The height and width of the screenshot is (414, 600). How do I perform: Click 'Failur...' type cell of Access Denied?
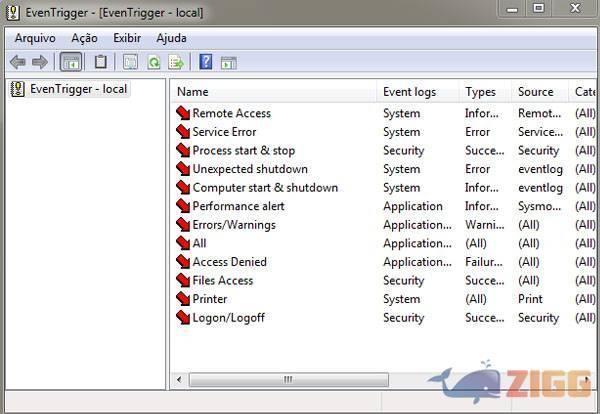[x=484, y=262]
